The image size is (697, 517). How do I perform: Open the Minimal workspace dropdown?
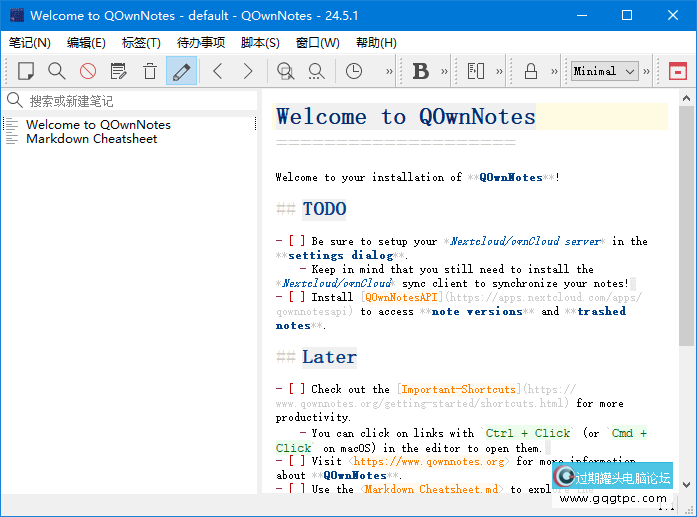point(604,71)
